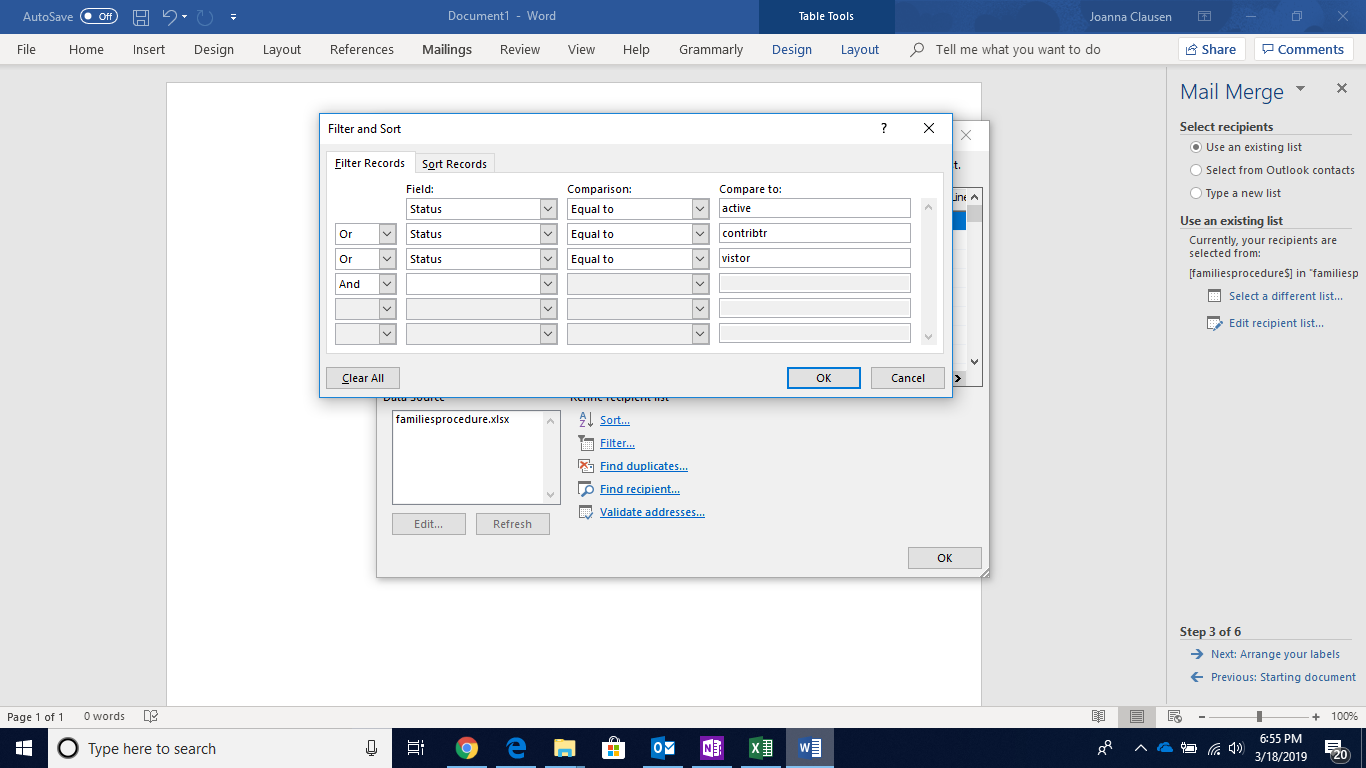Image resolution: width=1366 pixels, height=768 pixels.
Task: Click OK in Filter and Sort dialog
Action: (x=824, y=378)
